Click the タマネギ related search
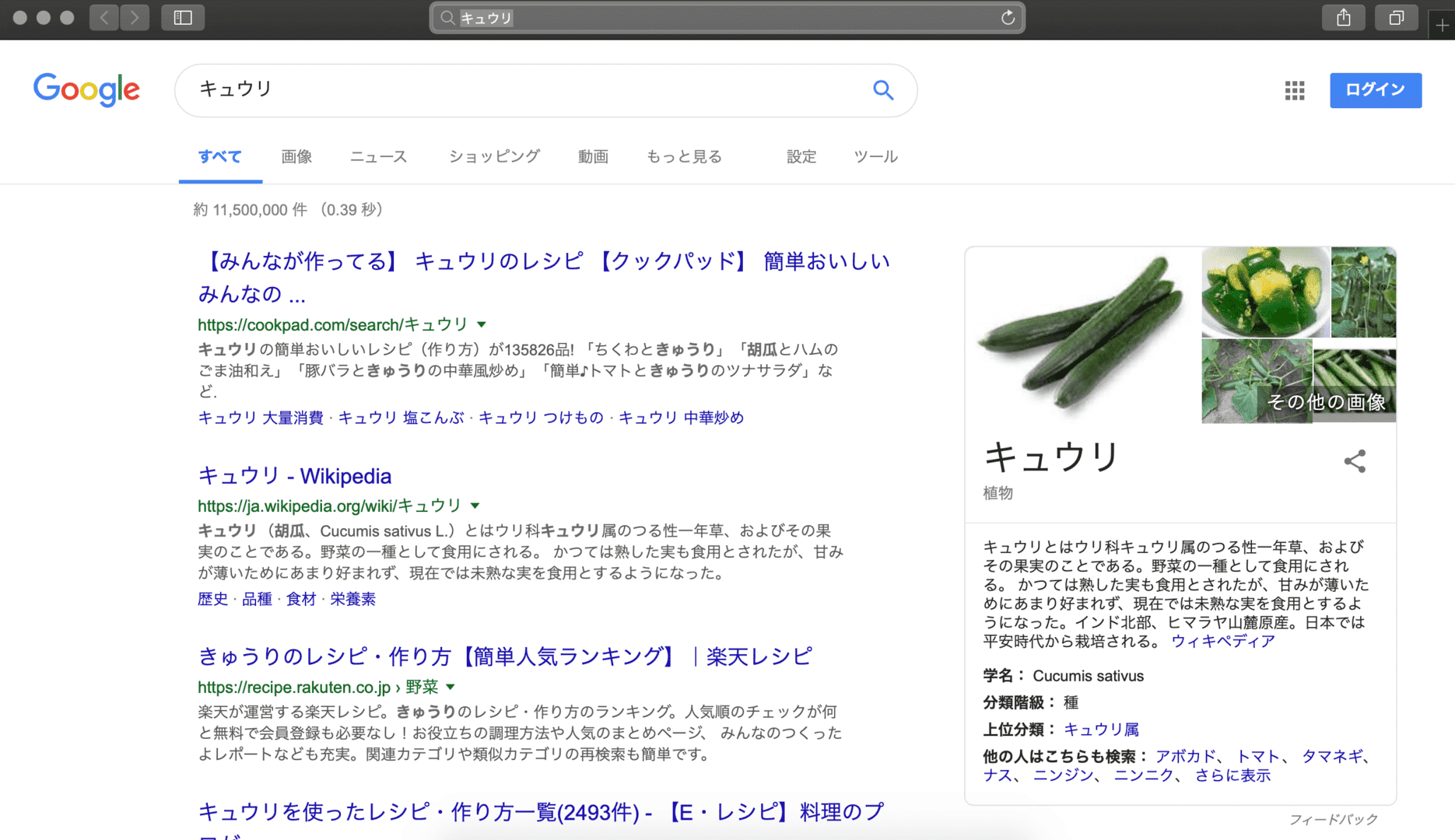This screenshot has width=1455, height=840. (x=1332, y=756)
